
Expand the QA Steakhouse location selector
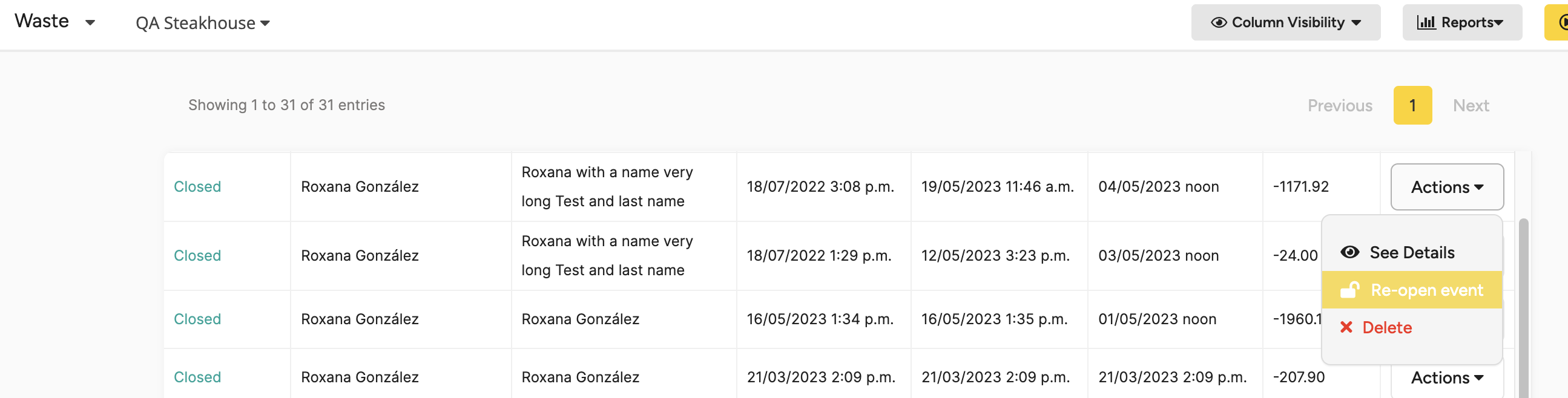tap(203, 23)
